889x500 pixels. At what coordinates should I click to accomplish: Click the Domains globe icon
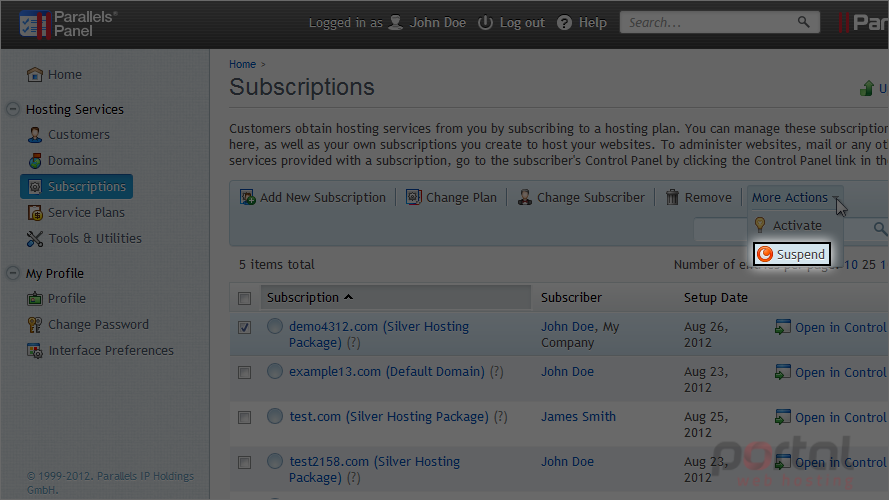click(x=35, y=160)
